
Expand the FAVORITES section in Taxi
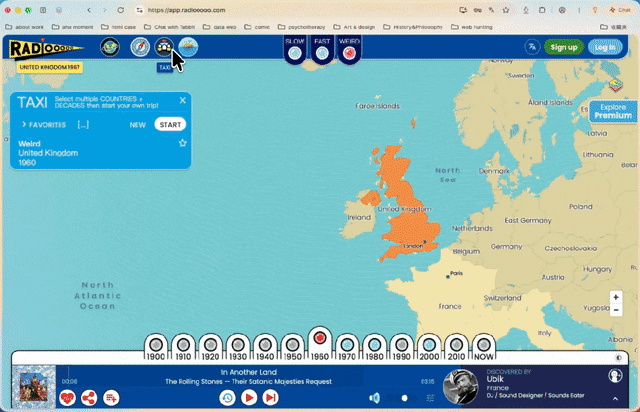(x=44, y=125)
